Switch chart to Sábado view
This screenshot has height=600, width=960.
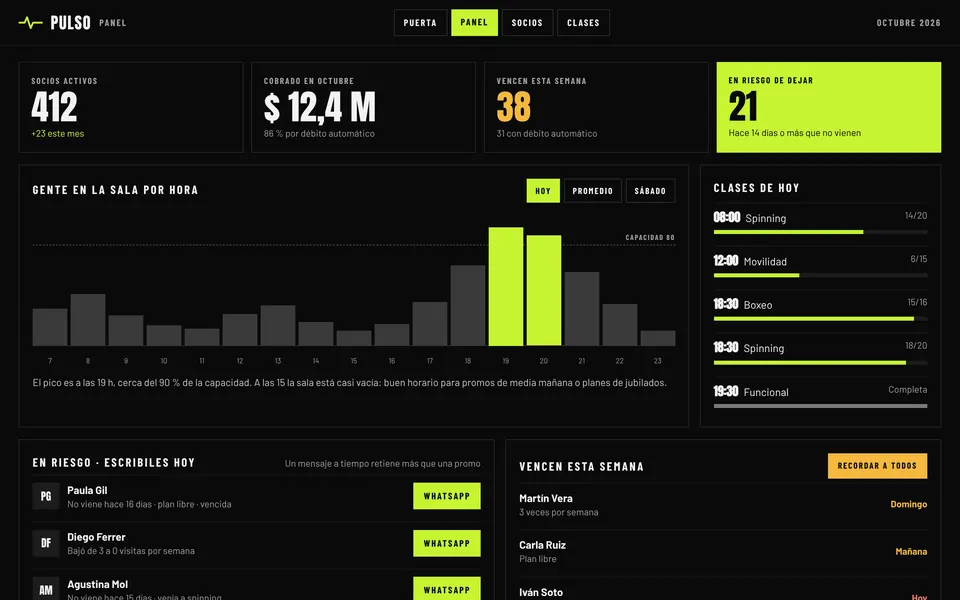tap(650, 191)
